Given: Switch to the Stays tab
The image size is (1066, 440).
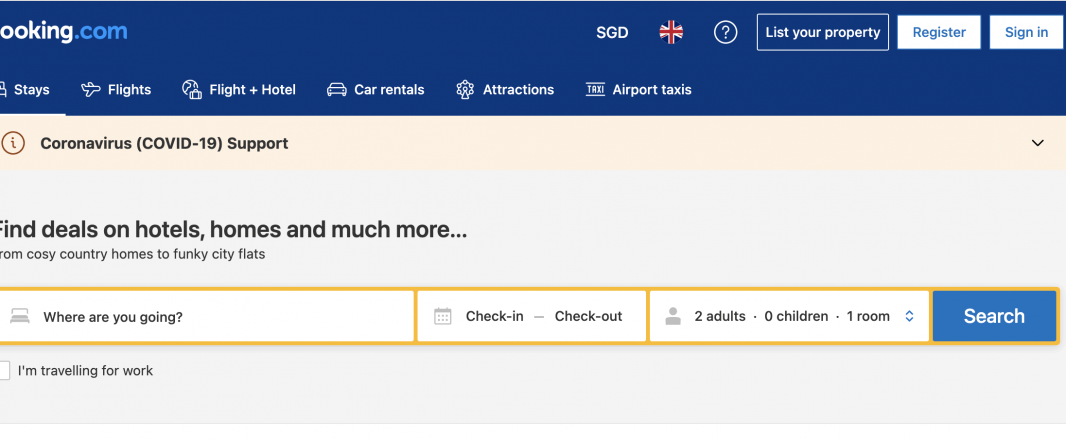Looking at the screenshot, I should pyautogui.click(x=25, y=89).
